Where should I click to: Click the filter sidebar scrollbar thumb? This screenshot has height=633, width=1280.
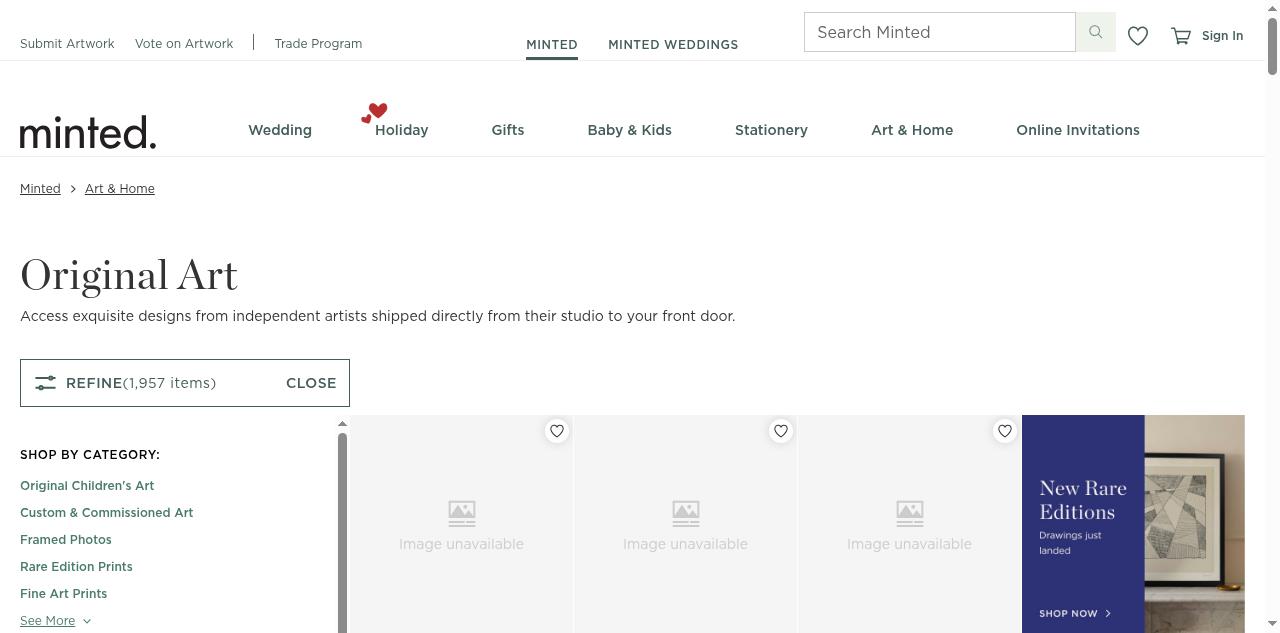pyautogui.click(x=342, y=533)
